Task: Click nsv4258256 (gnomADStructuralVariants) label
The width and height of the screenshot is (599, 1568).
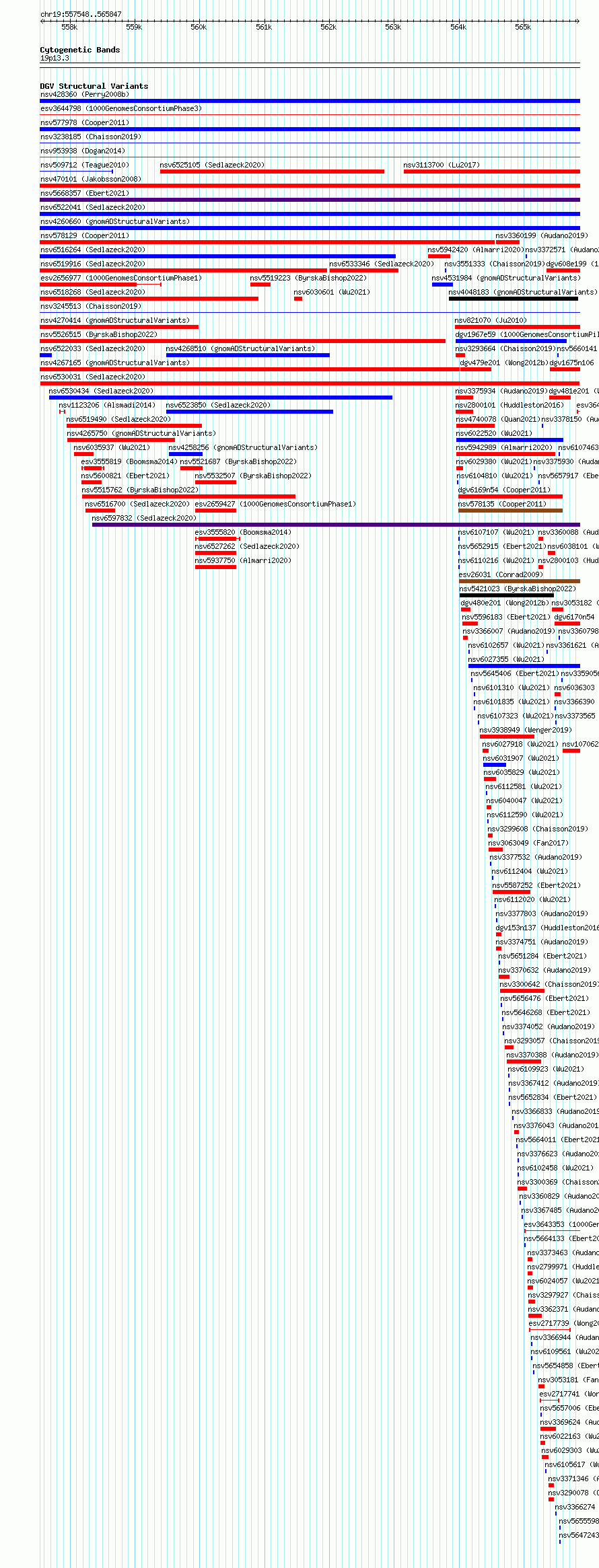Action: click(x=243, y=448)
